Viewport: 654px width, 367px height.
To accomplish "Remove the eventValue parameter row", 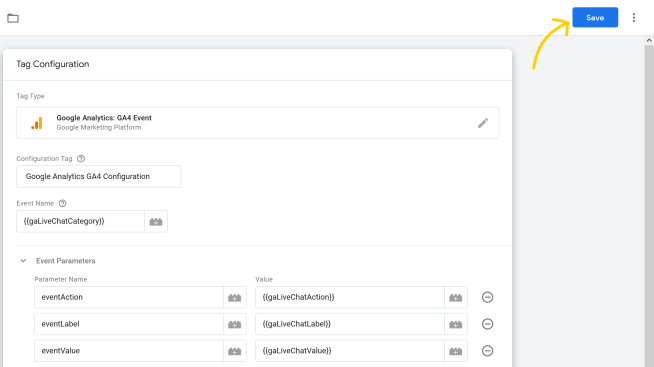I will point(488,351).
